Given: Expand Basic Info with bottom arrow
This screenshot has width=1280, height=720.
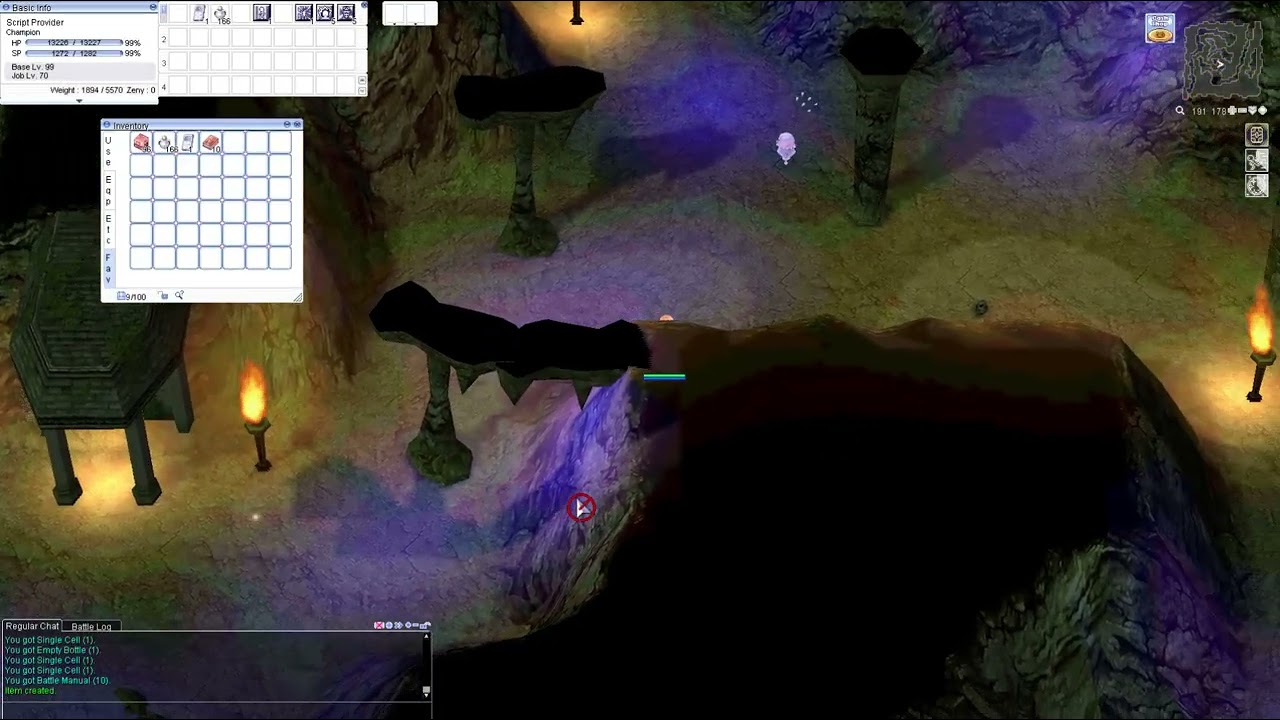Looking at the screenshot, I should point(79,101).
